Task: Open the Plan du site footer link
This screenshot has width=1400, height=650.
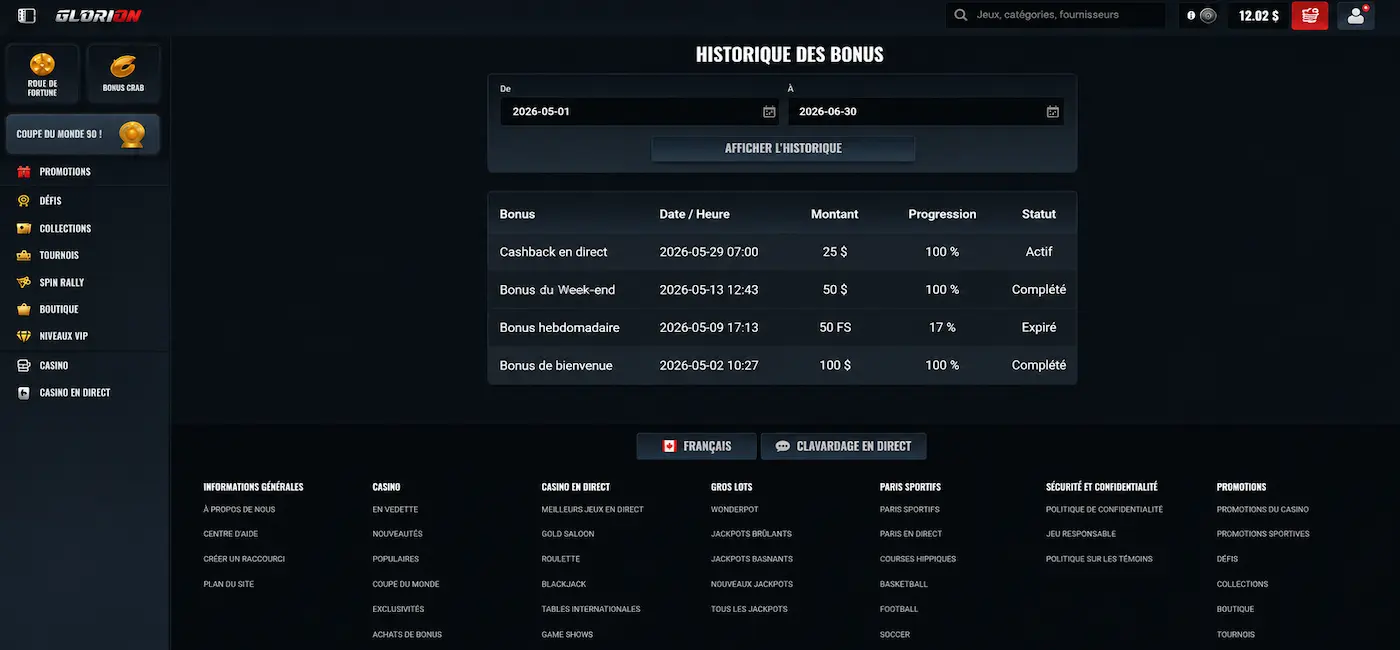Action: [x=229, y=584]
